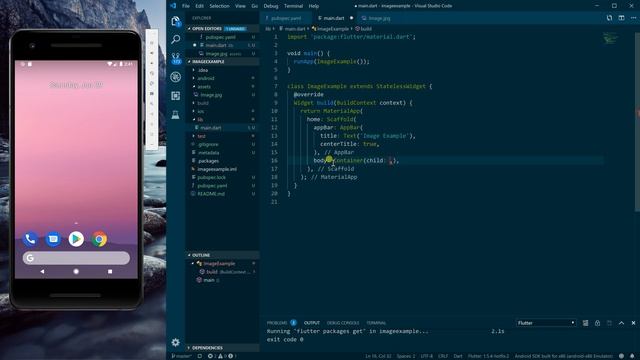Open the Explorer view in activity bar
This screenshot has width=640, height=360.
(x=176, y=21)
